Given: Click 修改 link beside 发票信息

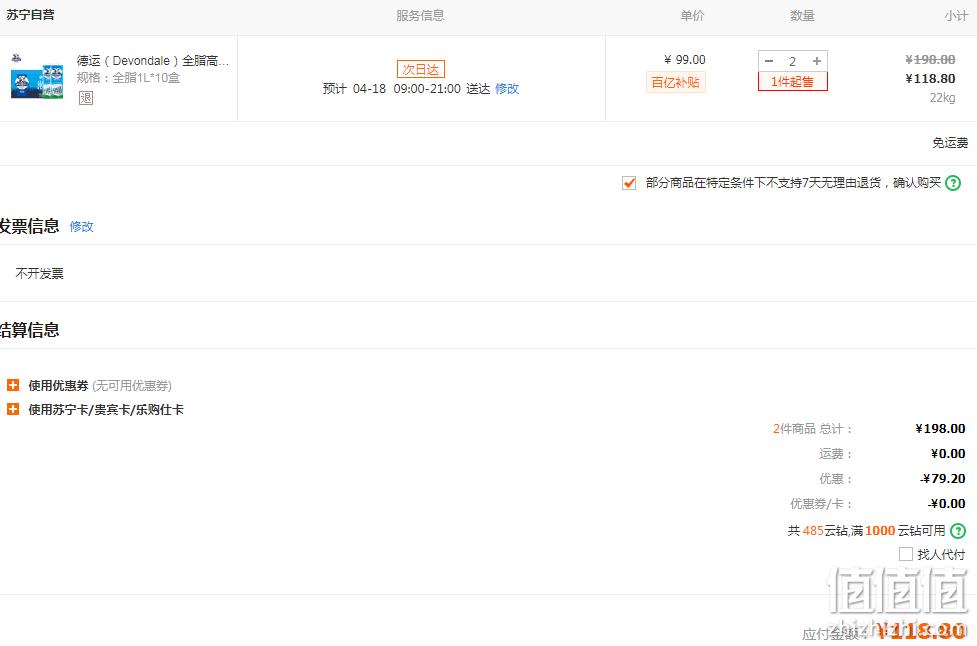Looking at the screenshot, I should pyautogui.click(x=81, y=226).
